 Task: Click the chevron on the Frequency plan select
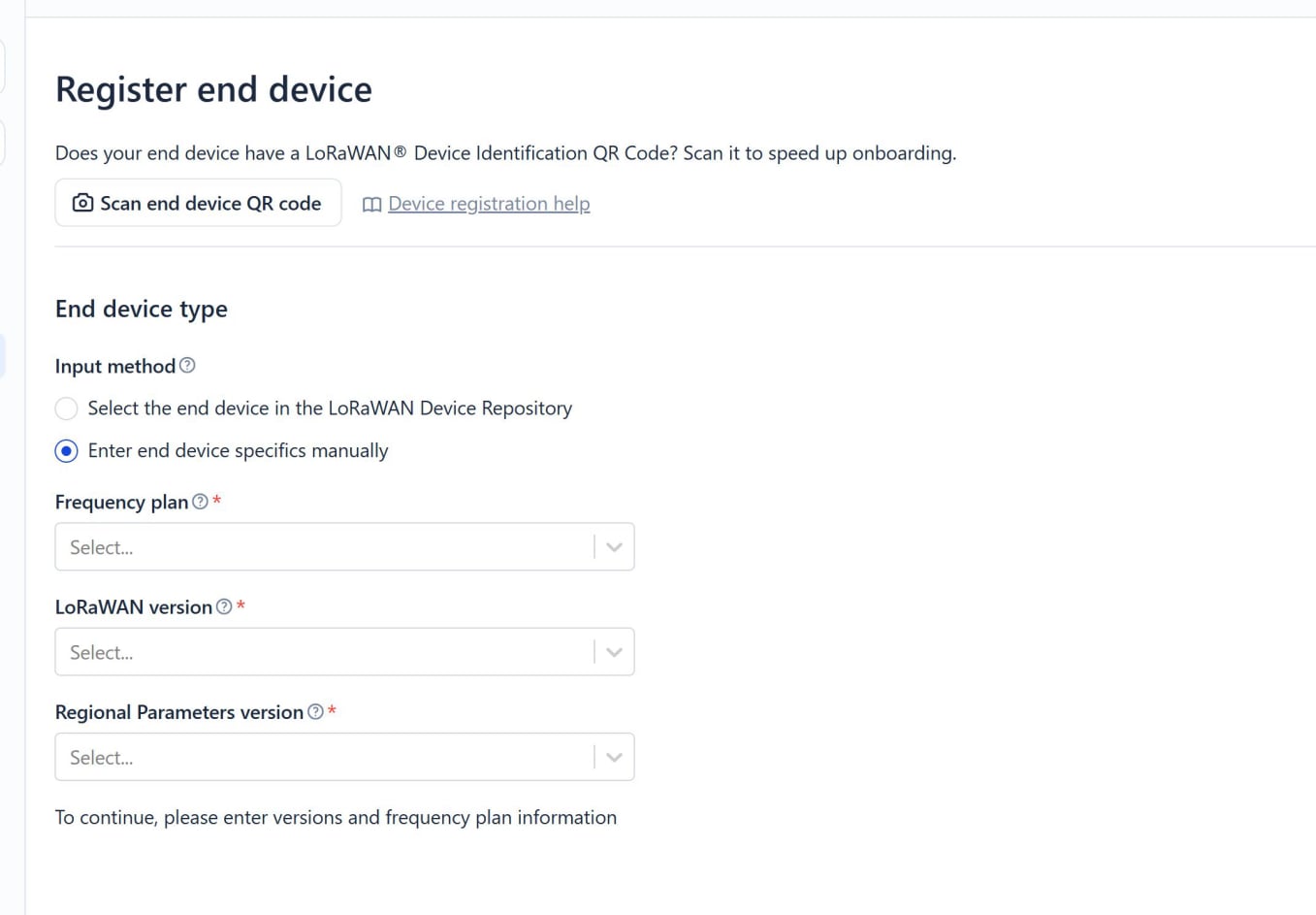[613, 546]
